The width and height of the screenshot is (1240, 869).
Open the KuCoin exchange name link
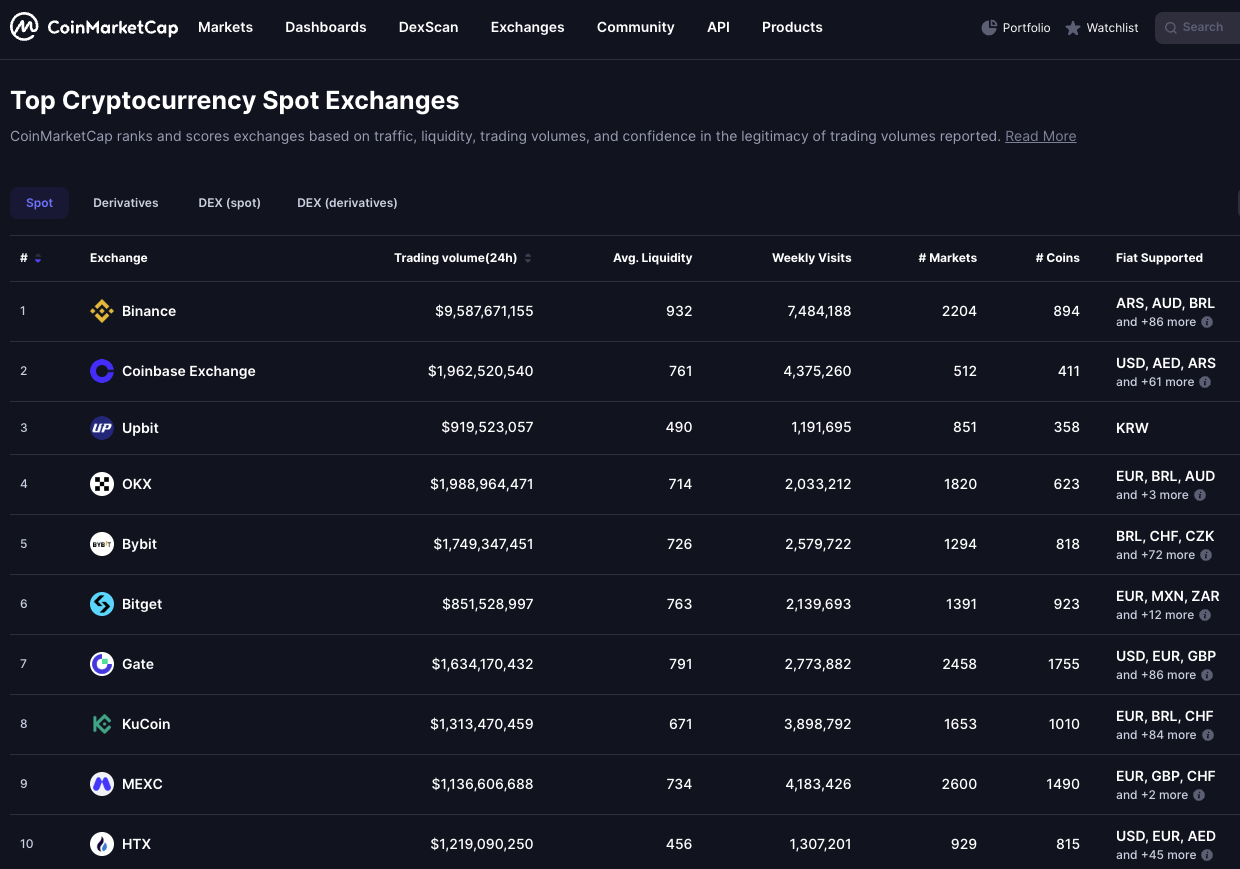[x=146, y=724]
